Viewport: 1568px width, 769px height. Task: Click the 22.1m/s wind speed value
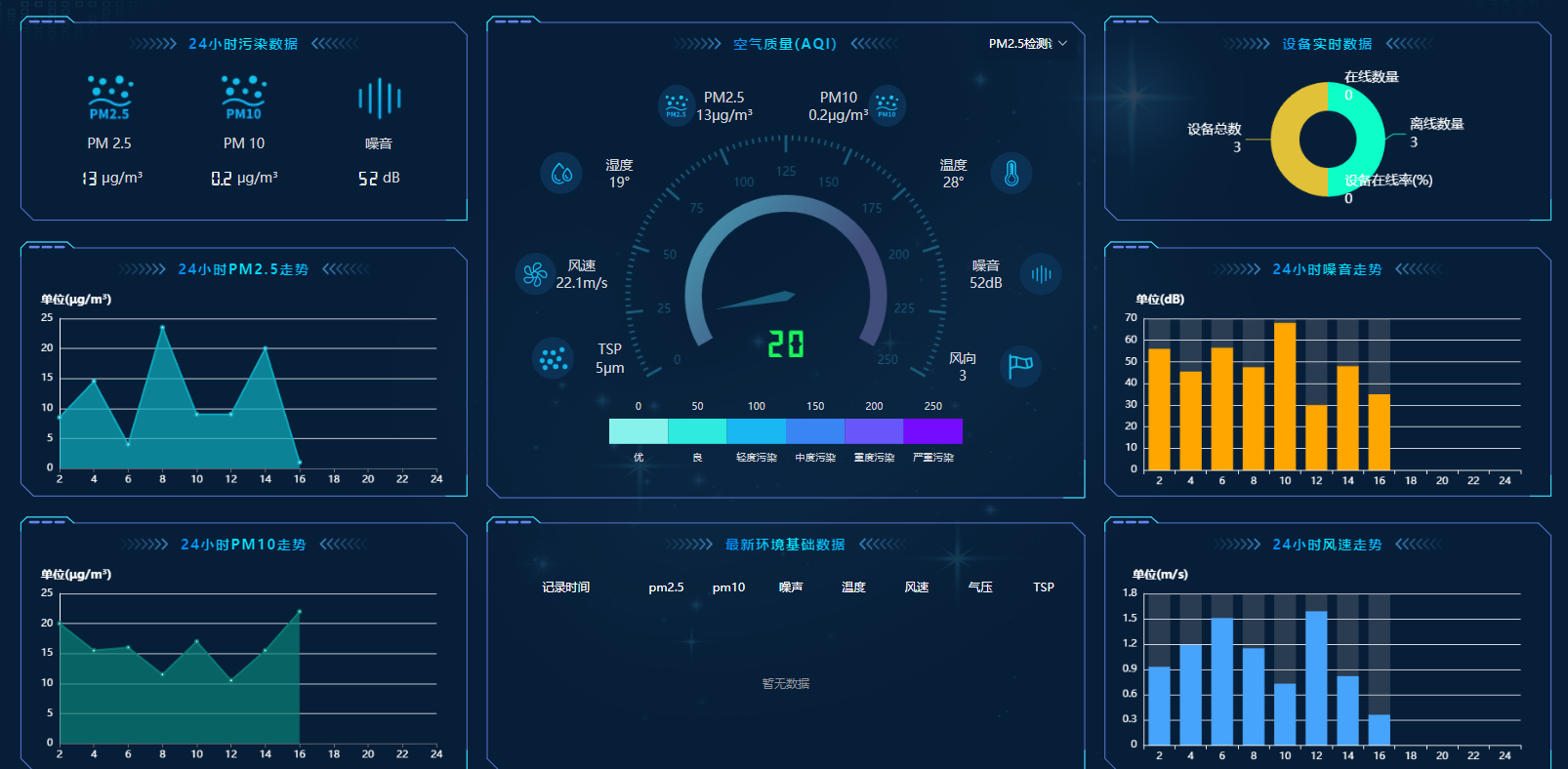pyautogui.click(x=582, y=283)
